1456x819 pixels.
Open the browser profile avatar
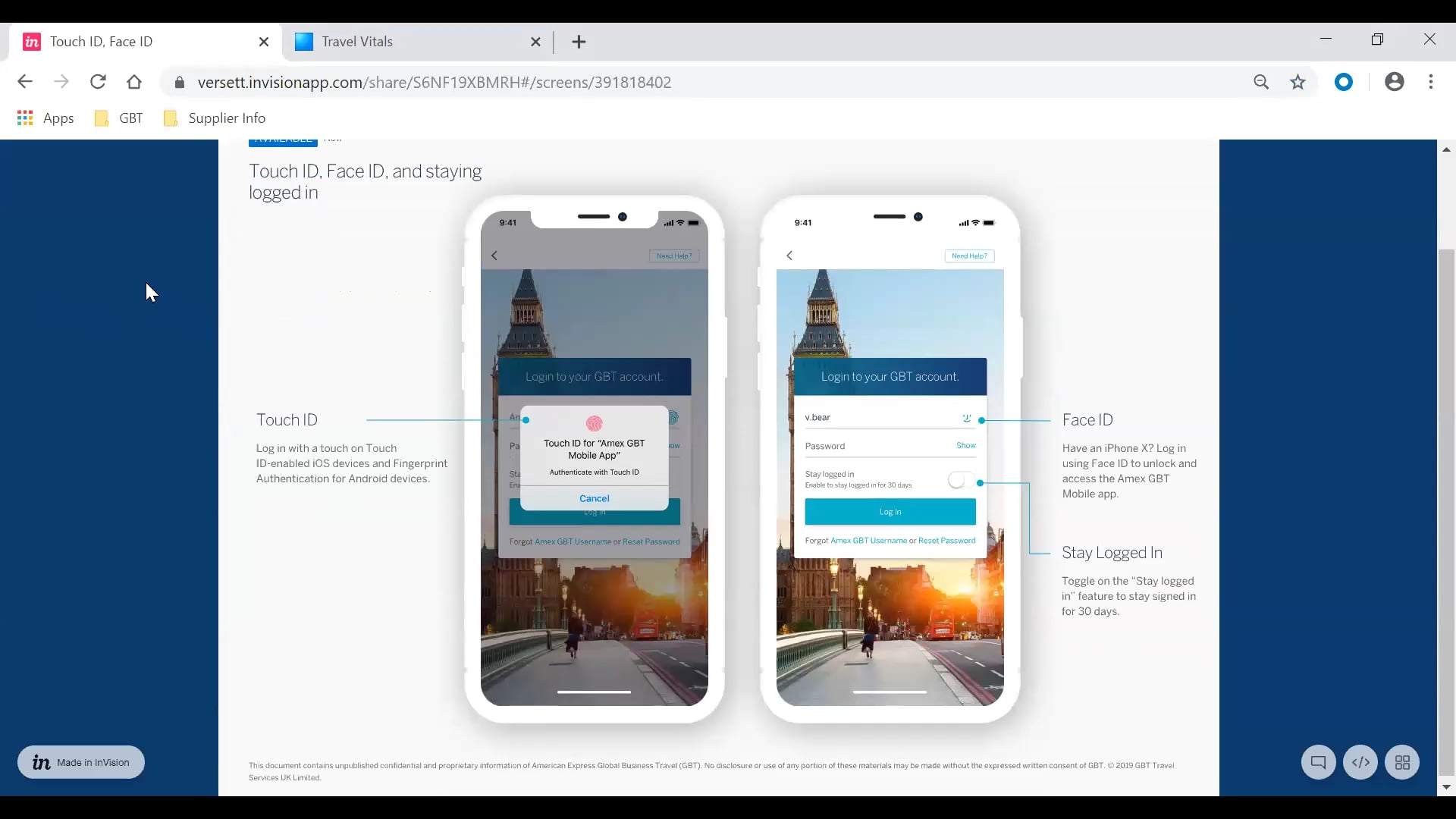1395,82
